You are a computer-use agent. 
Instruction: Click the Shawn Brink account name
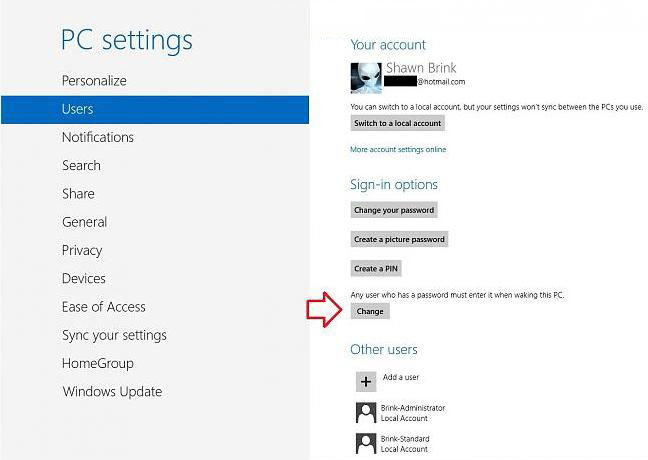pyautogui.click(x=421, y=68)
